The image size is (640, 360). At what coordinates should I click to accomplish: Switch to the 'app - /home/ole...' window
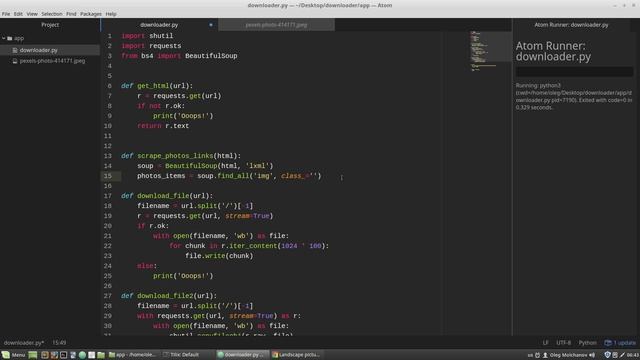pos(133,355)
